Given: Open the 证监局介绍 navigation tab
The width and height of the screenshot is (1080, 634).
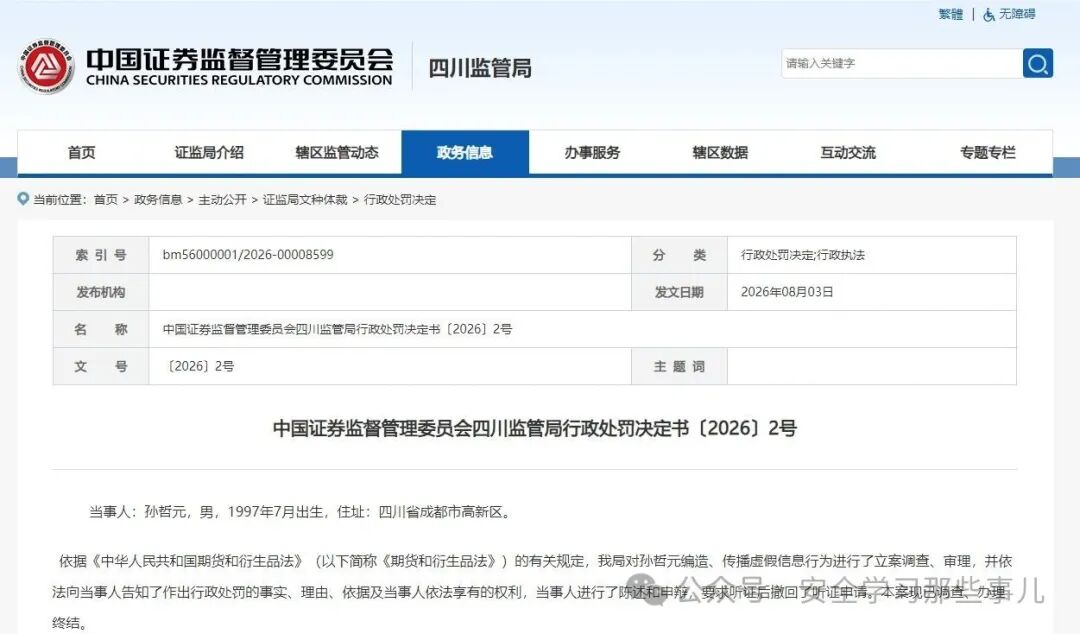Looking at the screenshot, I should (x=209, y=152).
